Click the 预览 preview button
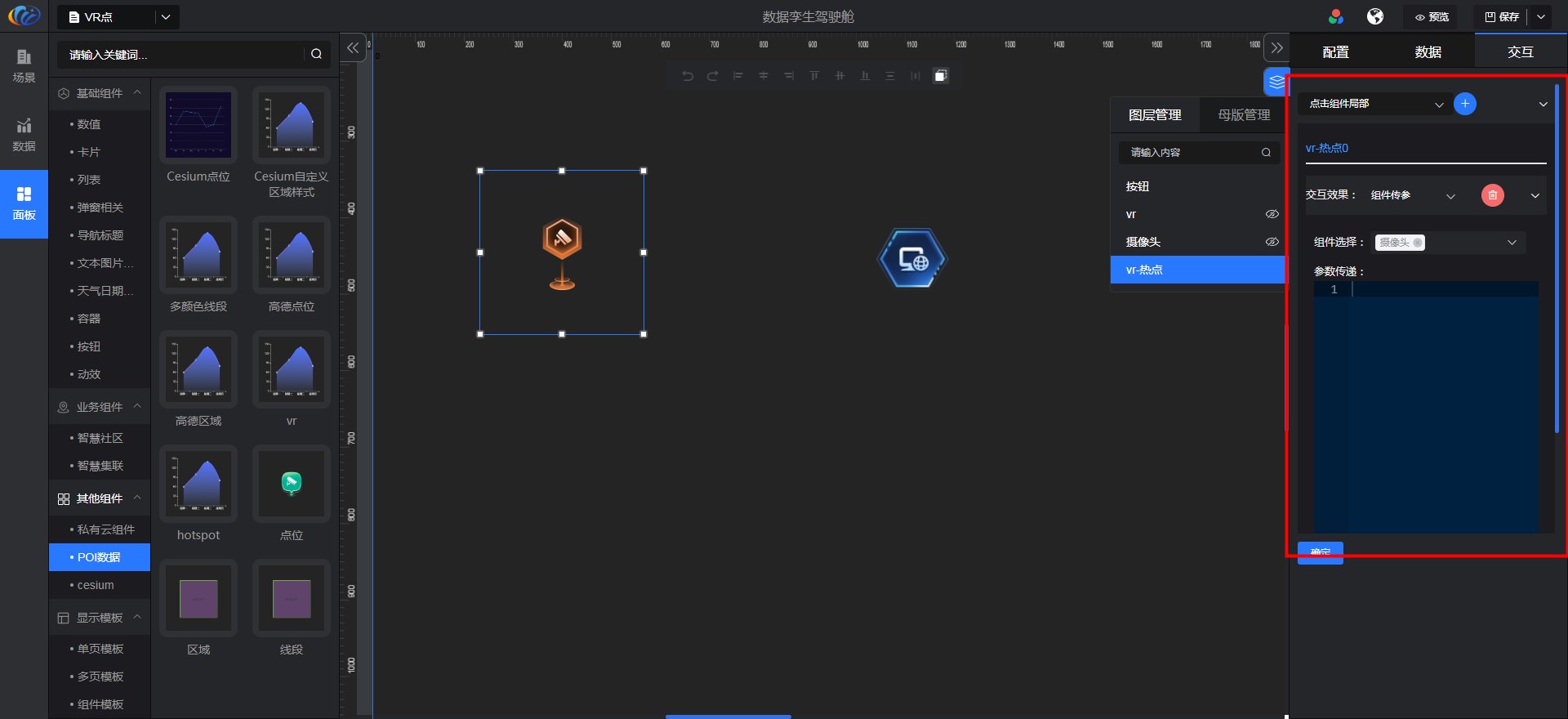 pos(1432,16)
